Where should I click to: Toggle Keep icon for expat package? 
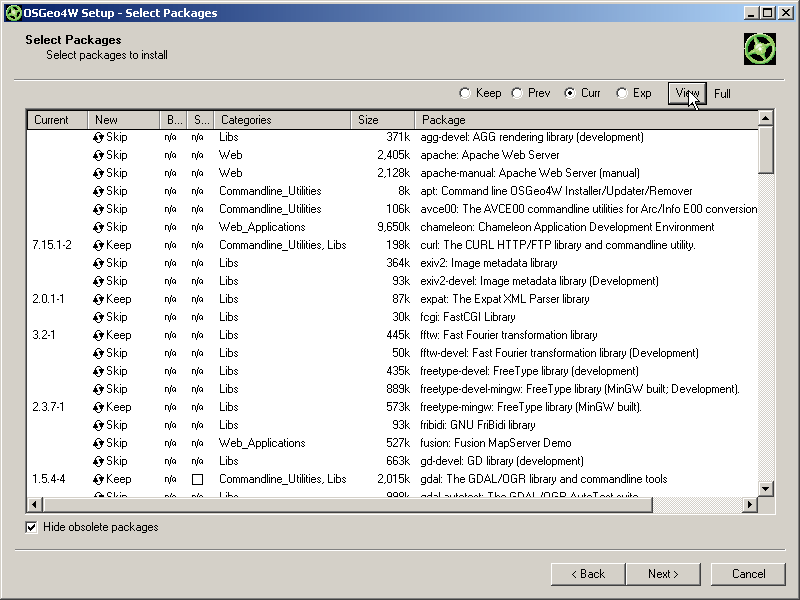[98, 299]
